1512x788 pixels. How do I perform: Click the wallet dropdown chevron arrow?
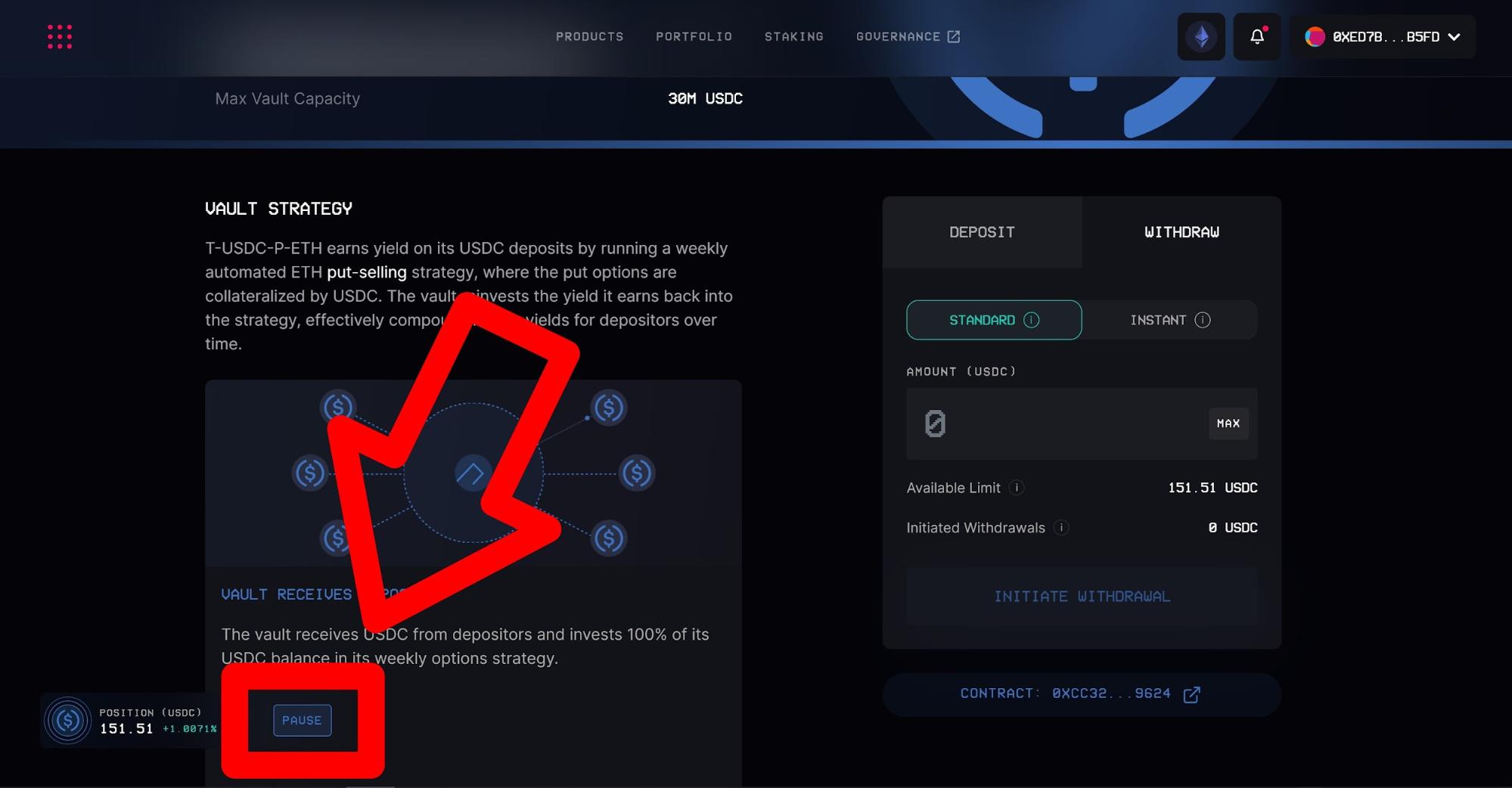(x=1454, y=36)
